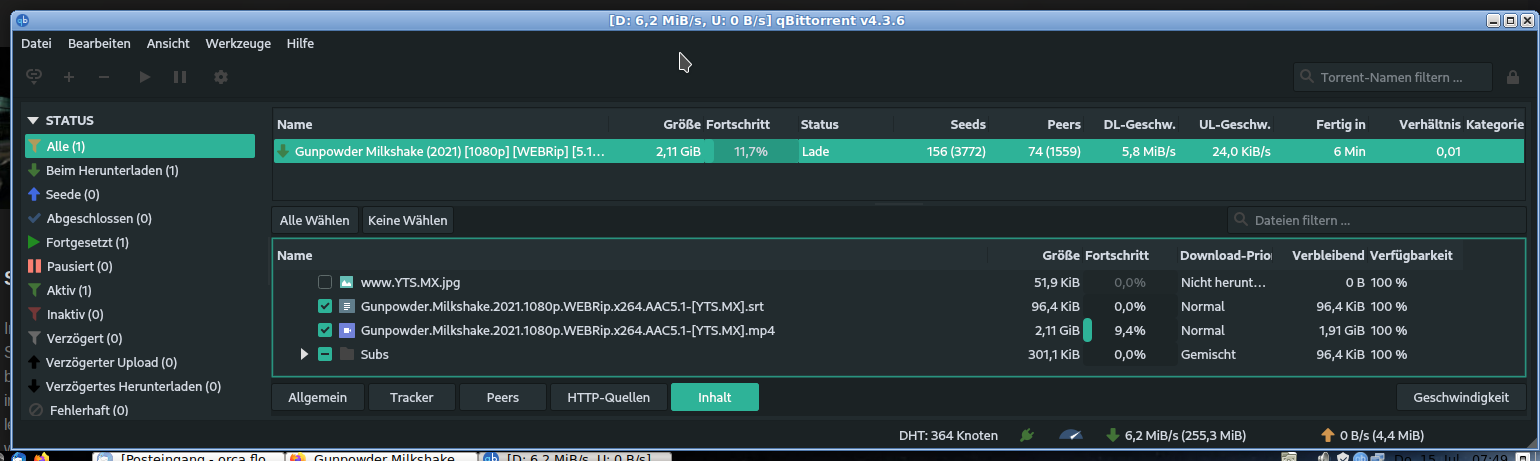Click the lock icon beside the torrent filter
Screen dimensions: 1540x461
(1514, 77)
